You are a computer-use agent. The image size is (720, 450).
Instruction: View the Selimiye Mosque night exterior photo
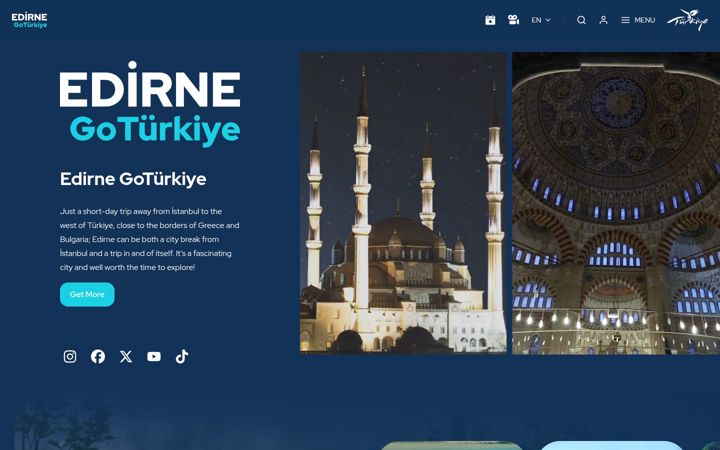point(403,202)
